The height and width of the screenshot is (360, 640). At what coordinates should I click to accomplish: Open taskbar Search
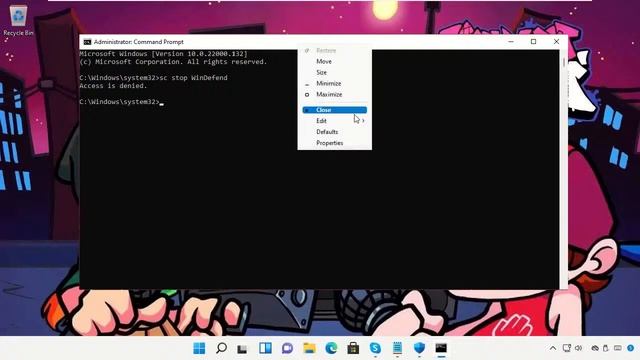click(221, 348)
